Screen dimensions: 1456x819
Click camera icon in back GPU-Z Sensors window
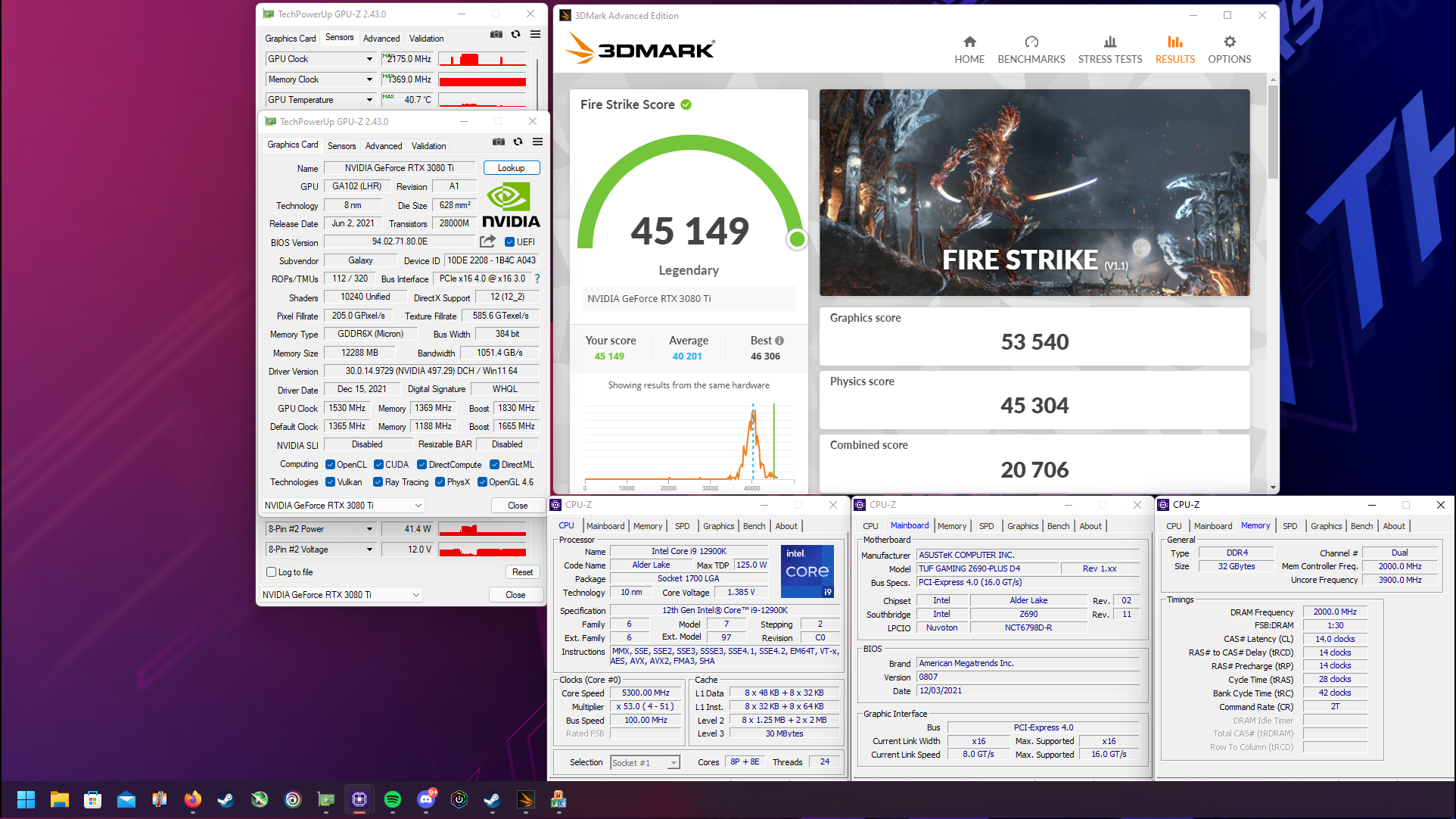click(496, 34)
